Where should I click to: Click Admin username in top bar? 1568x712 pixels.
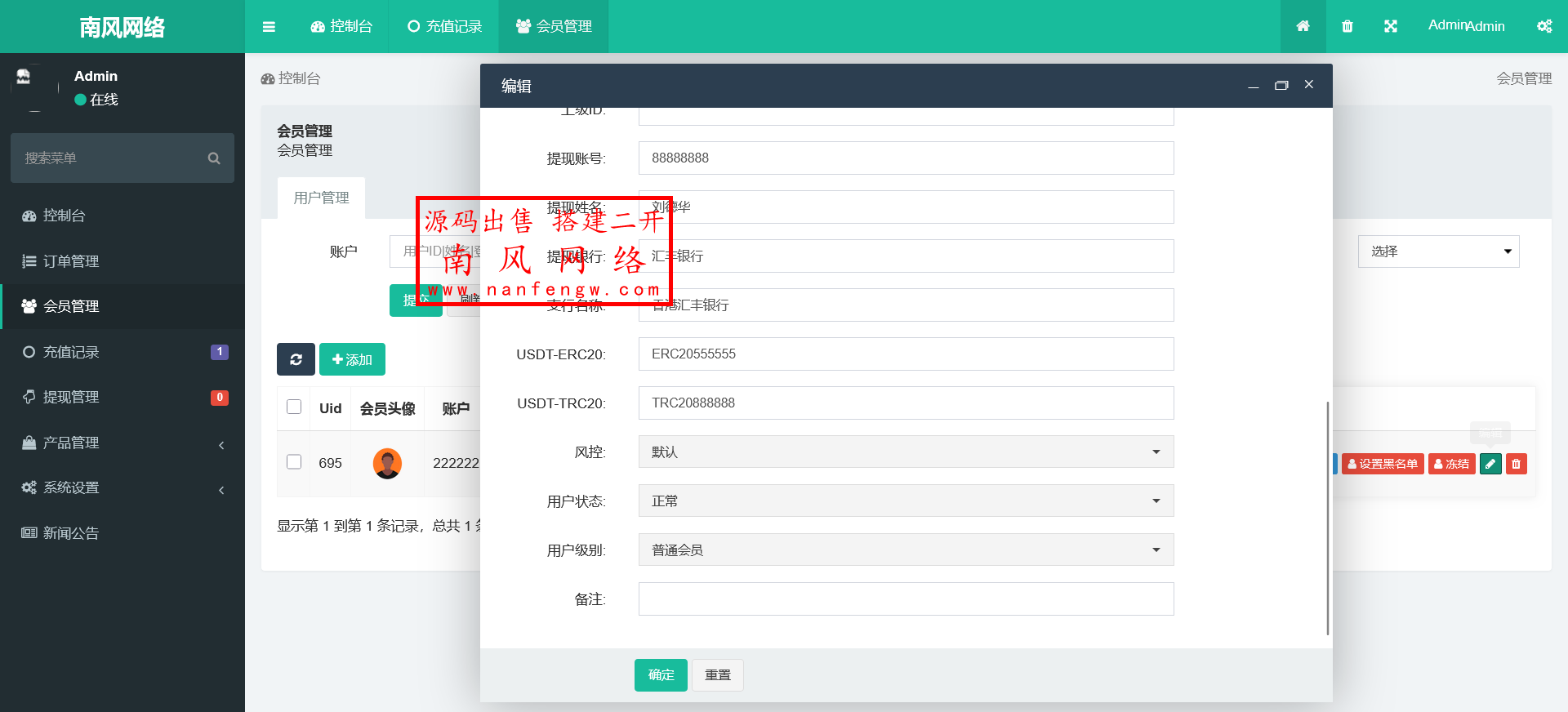(x=1466, y=26)
